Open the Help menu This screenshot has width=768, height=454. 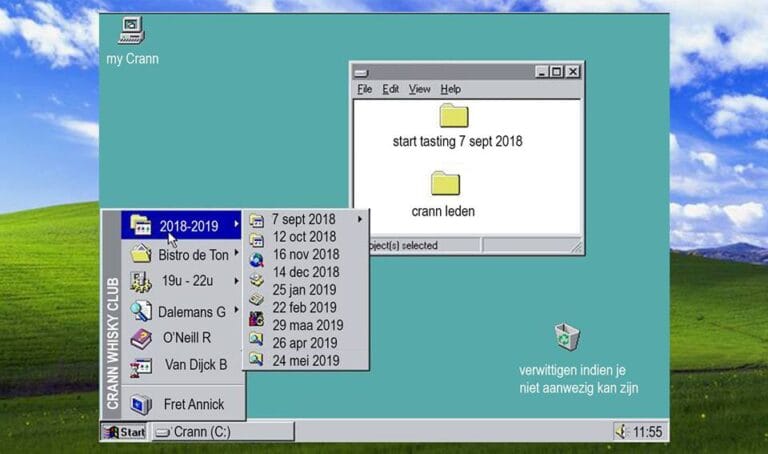coord(451,89)
